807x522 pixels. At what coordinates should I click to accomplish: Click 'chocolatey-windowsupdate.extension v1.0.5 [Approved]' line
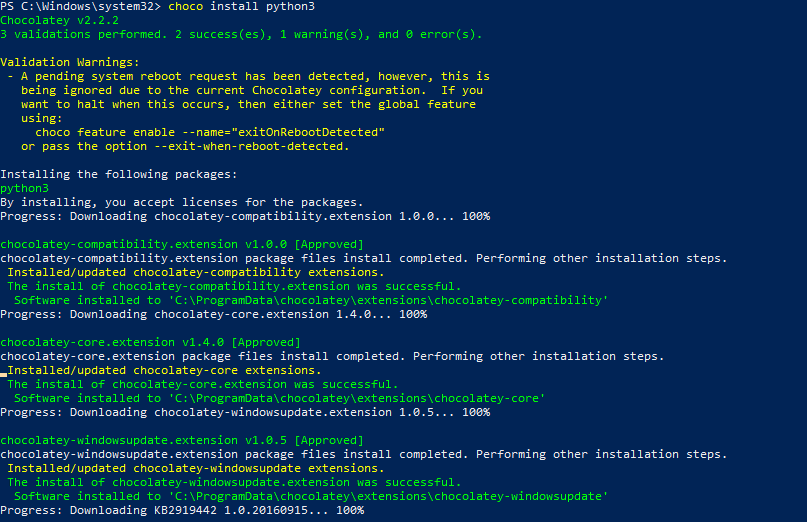182,441
